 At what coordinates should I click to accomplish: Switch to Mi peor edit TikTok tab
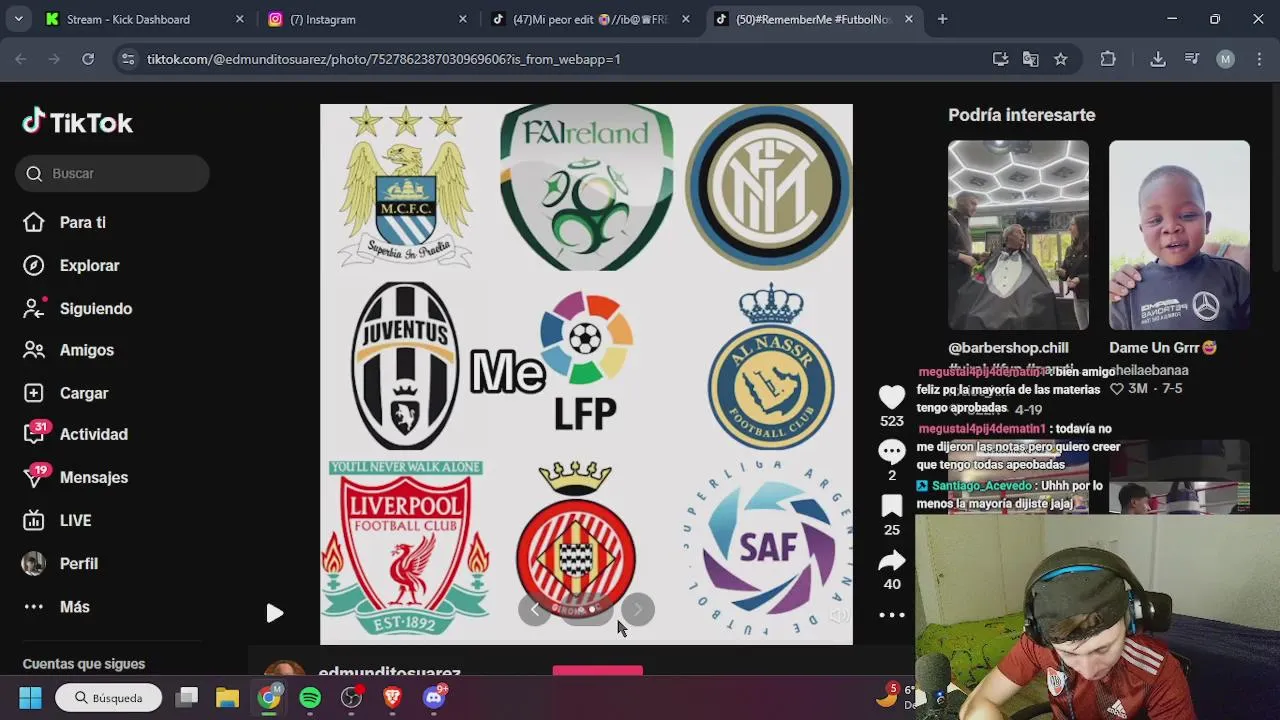point(590,19)
